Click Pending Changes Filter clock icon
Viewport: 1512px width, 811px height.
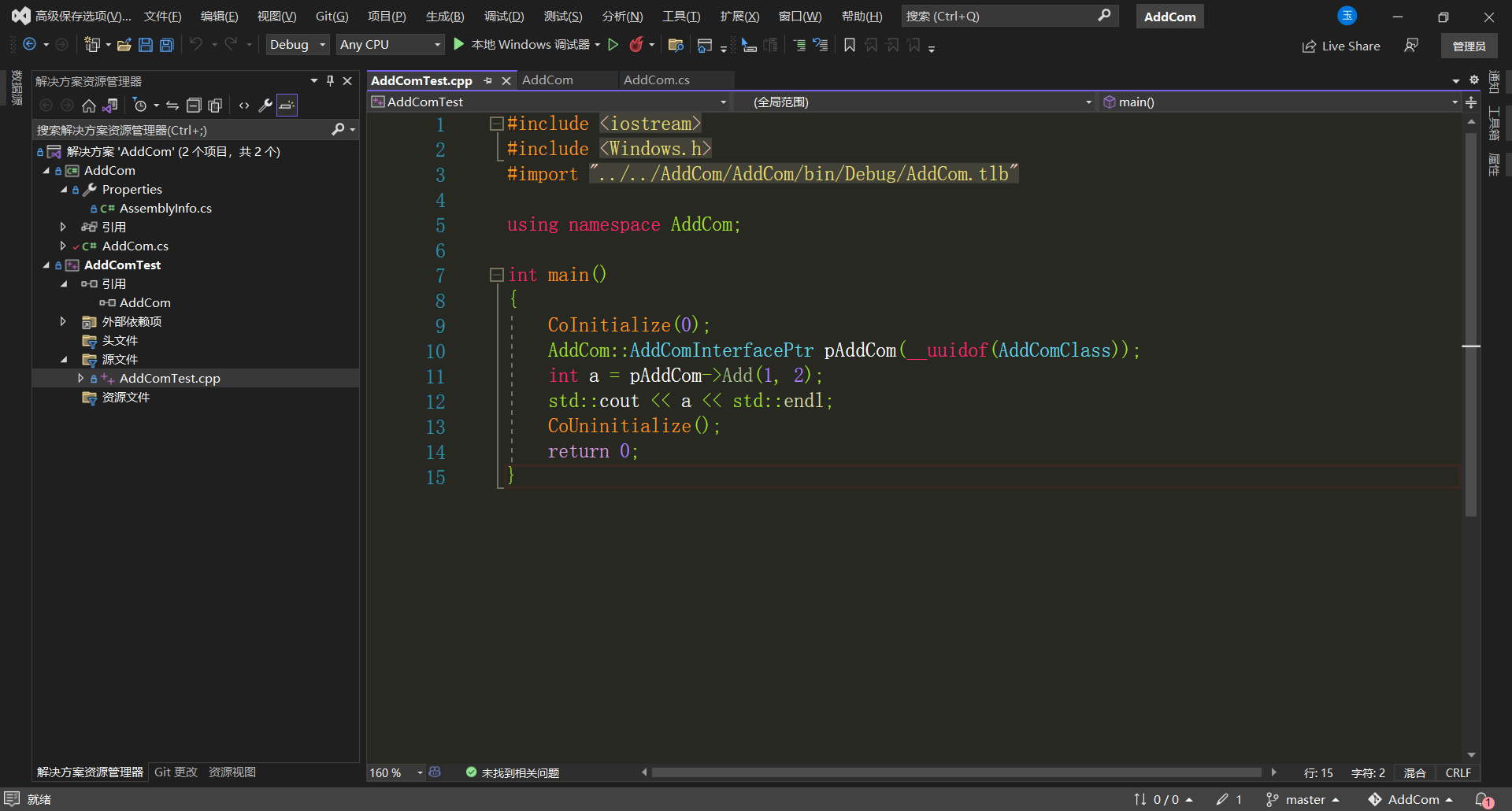click(140, 106)
